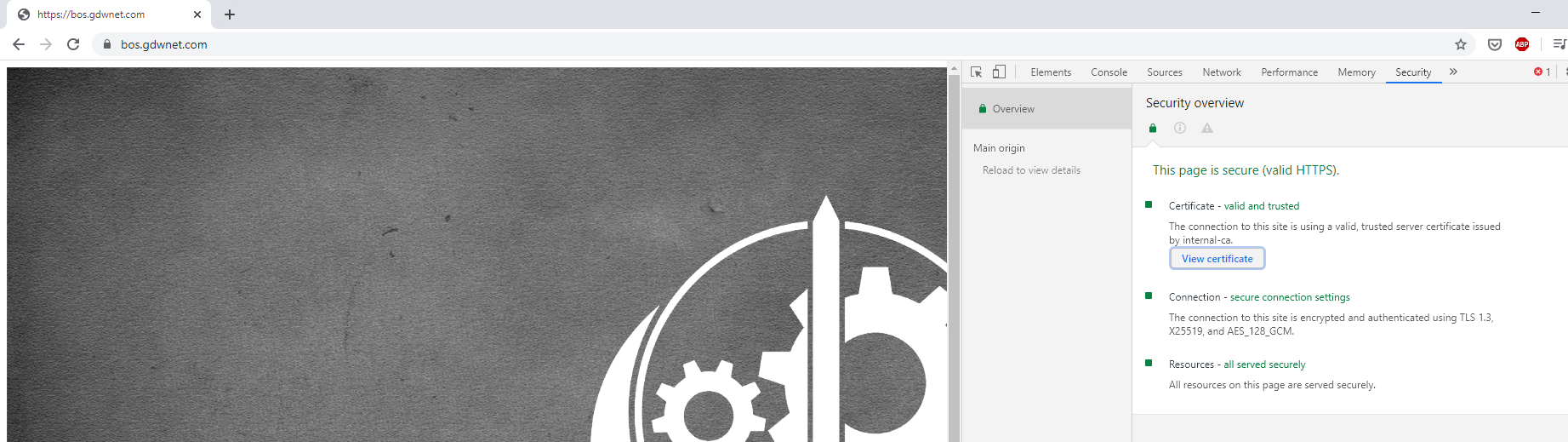Click the Main origin heading

tap(999, 148)
